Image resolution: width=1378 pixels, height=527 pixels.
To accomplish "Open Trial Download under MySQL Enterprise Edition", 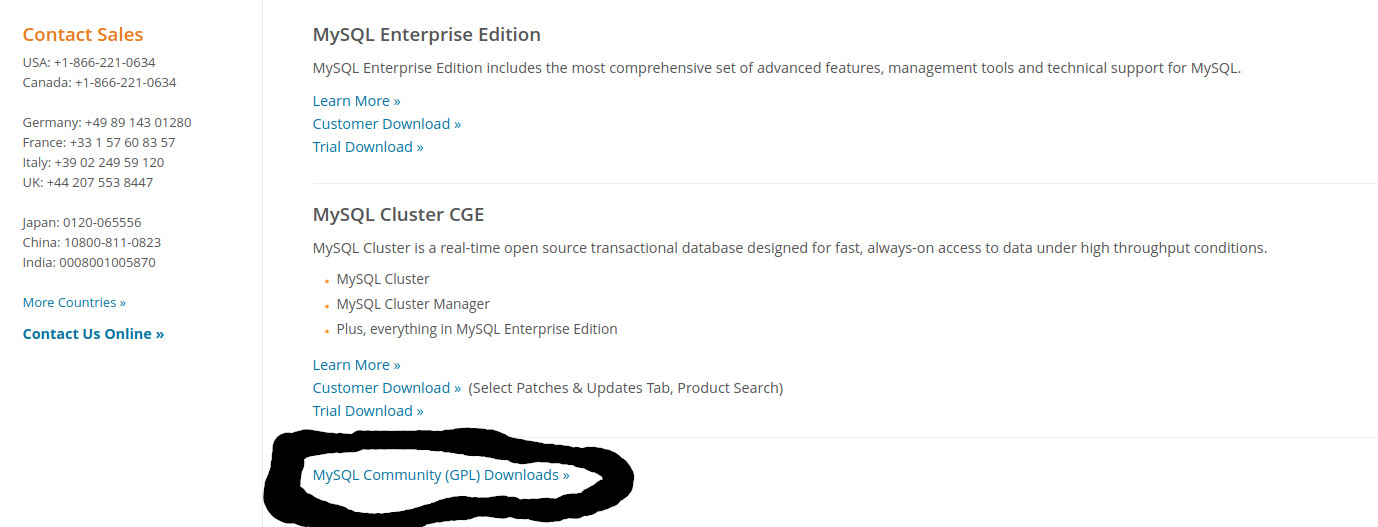I will [x=368, y=147].
